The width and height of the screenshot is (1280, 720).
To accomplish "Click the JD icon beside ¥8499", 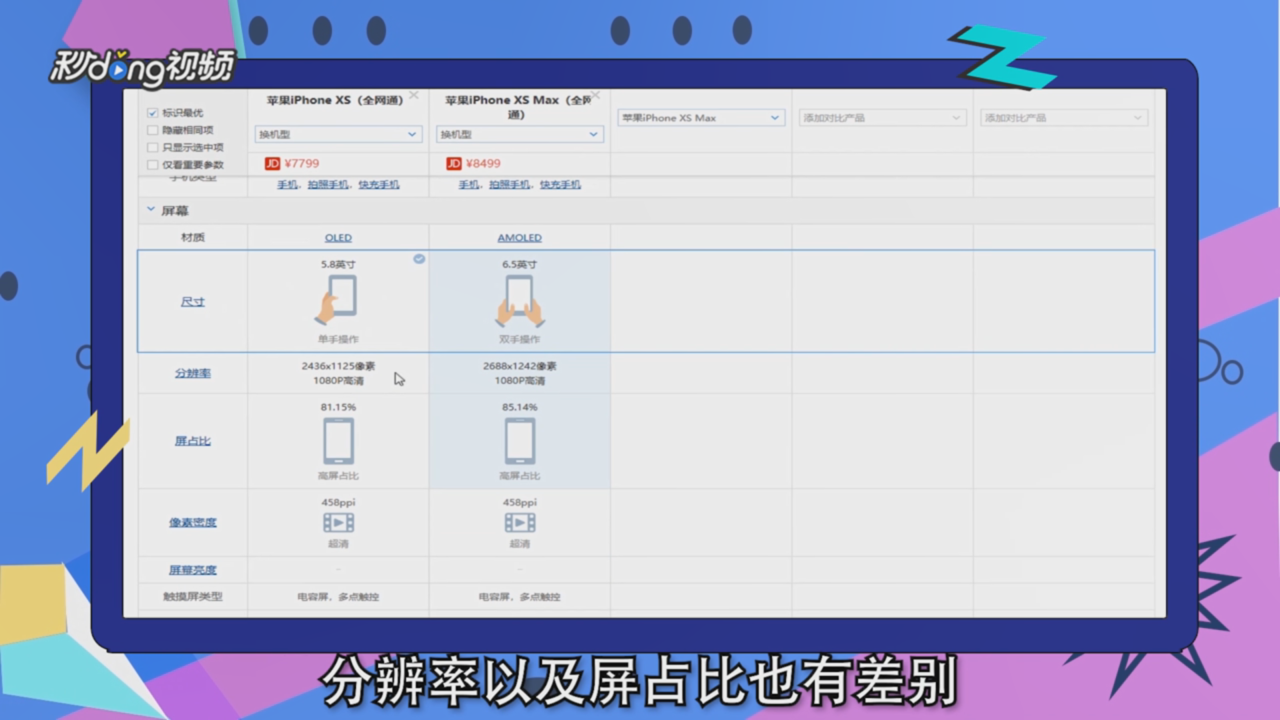I will pyautogui.click(x=454, y=163).
